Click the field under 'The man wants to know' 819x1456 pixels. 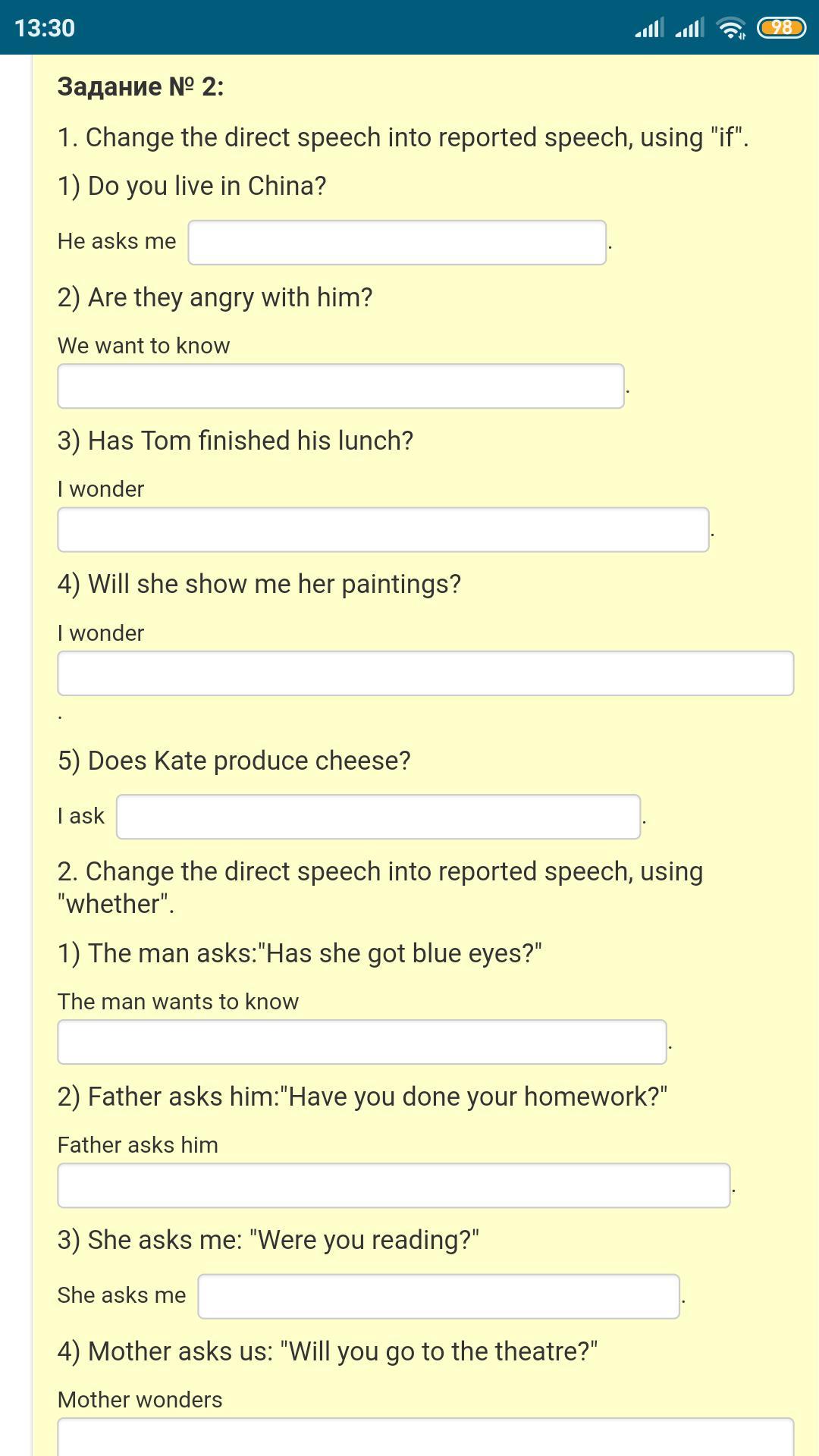pos(362,1042)
